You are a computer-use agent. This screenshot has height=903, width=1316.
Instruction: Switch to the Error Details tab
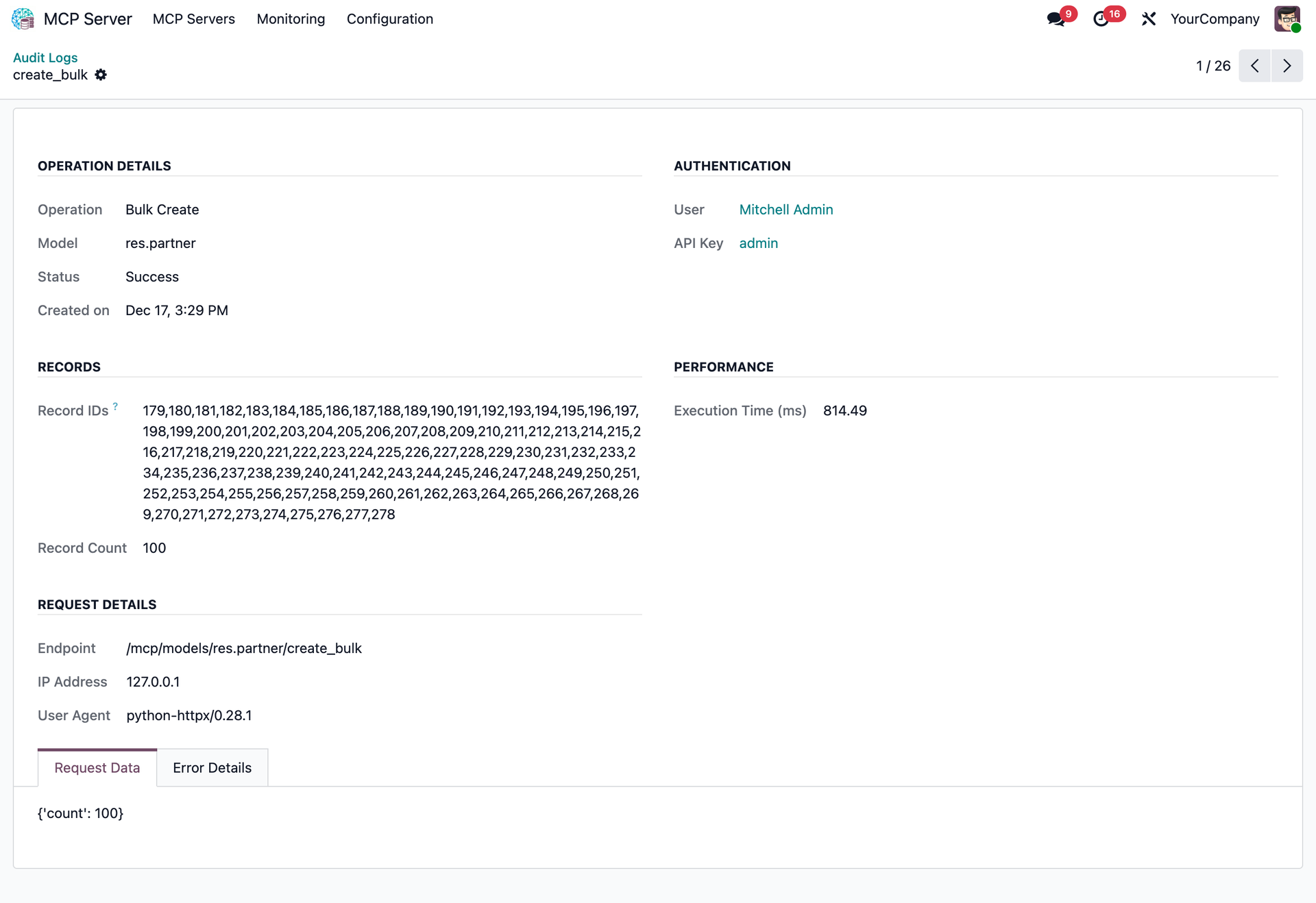click(x=212, y=767)
